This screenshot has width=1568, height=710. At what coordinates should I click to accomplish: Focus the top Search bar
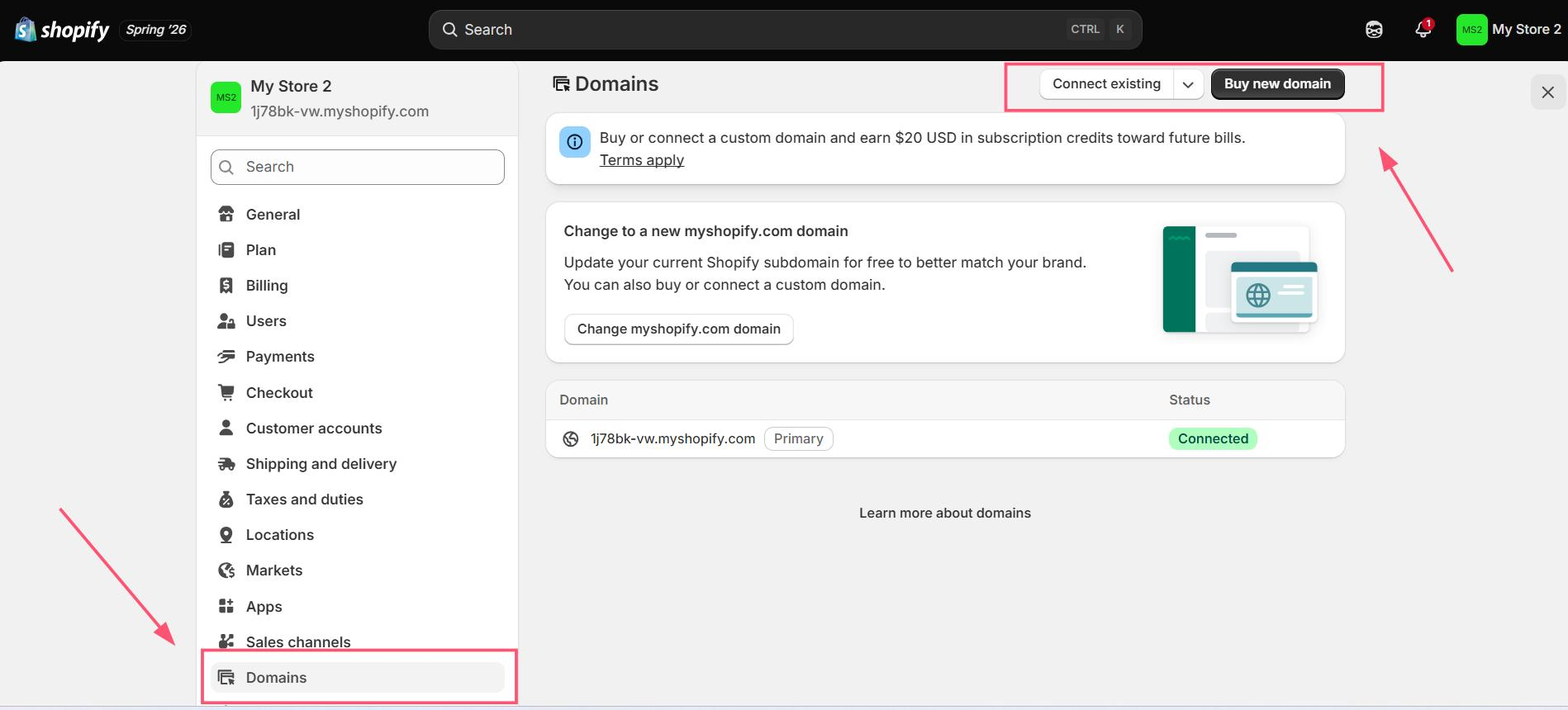tap(786, 30)
